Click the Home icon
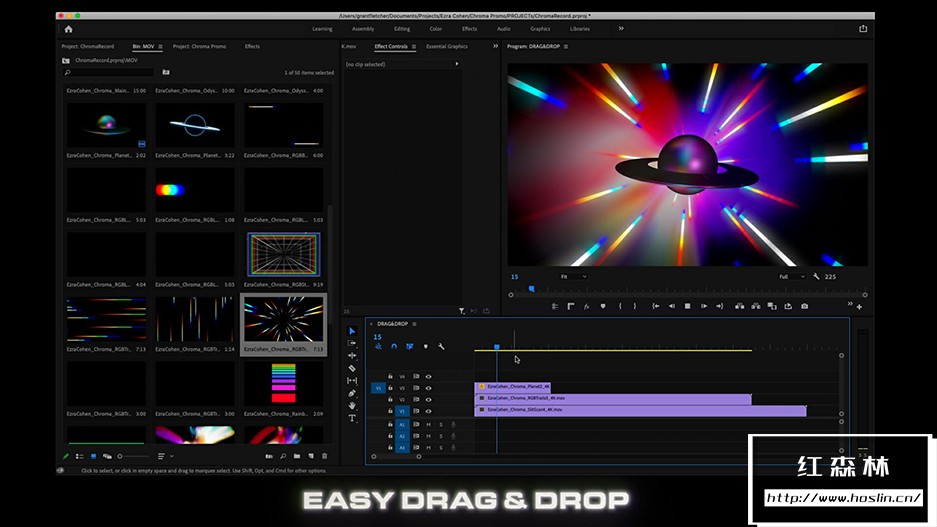Viewport: 937px width, 527px height. click(x=68, y=29)
